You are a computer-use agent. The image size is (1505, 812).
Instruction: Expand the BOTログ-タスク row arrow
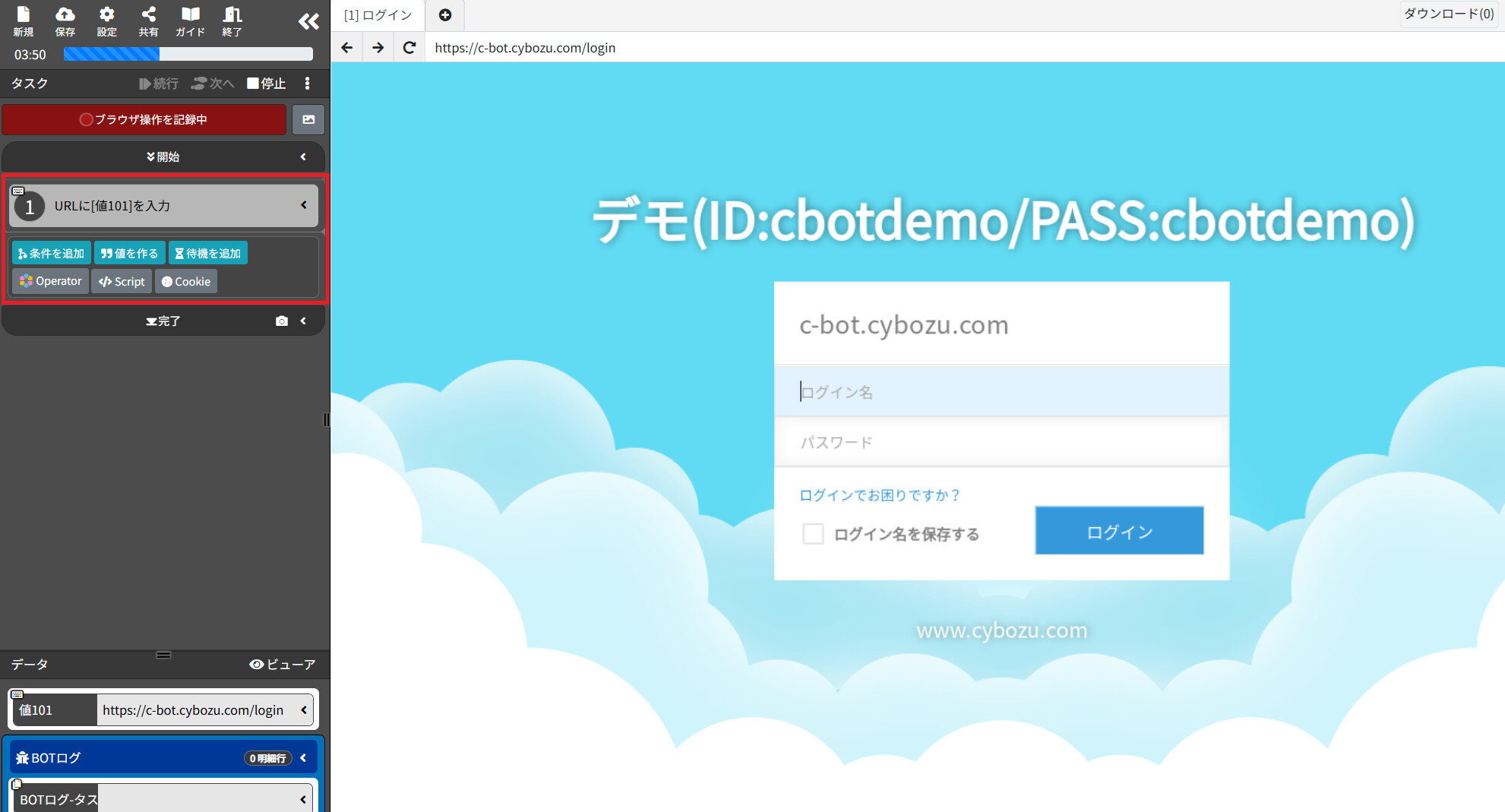303,799
